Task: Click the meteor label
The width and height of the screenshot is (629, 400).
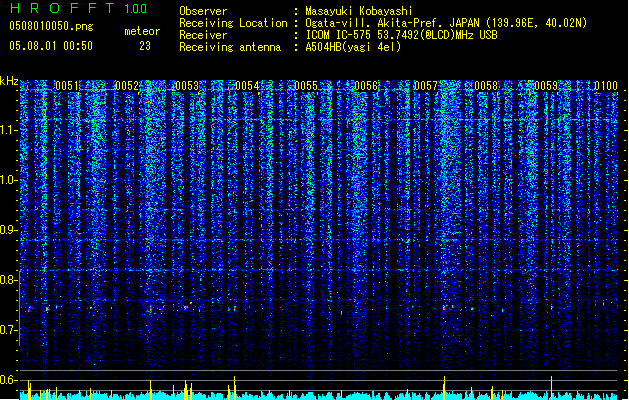Action: pos(142,31)
